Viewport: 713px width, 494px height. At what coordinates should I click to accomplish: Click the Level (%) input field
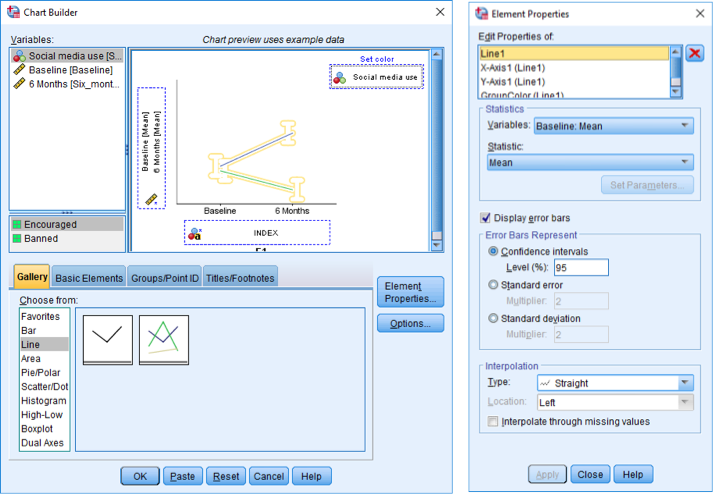click(581, 267)
